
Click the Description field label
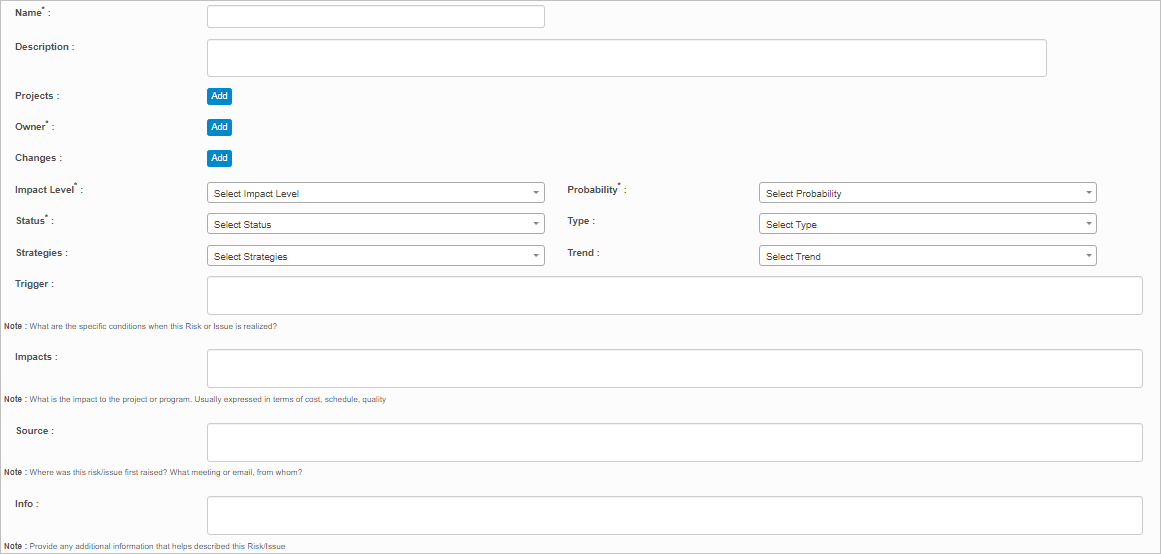[42, 47]
